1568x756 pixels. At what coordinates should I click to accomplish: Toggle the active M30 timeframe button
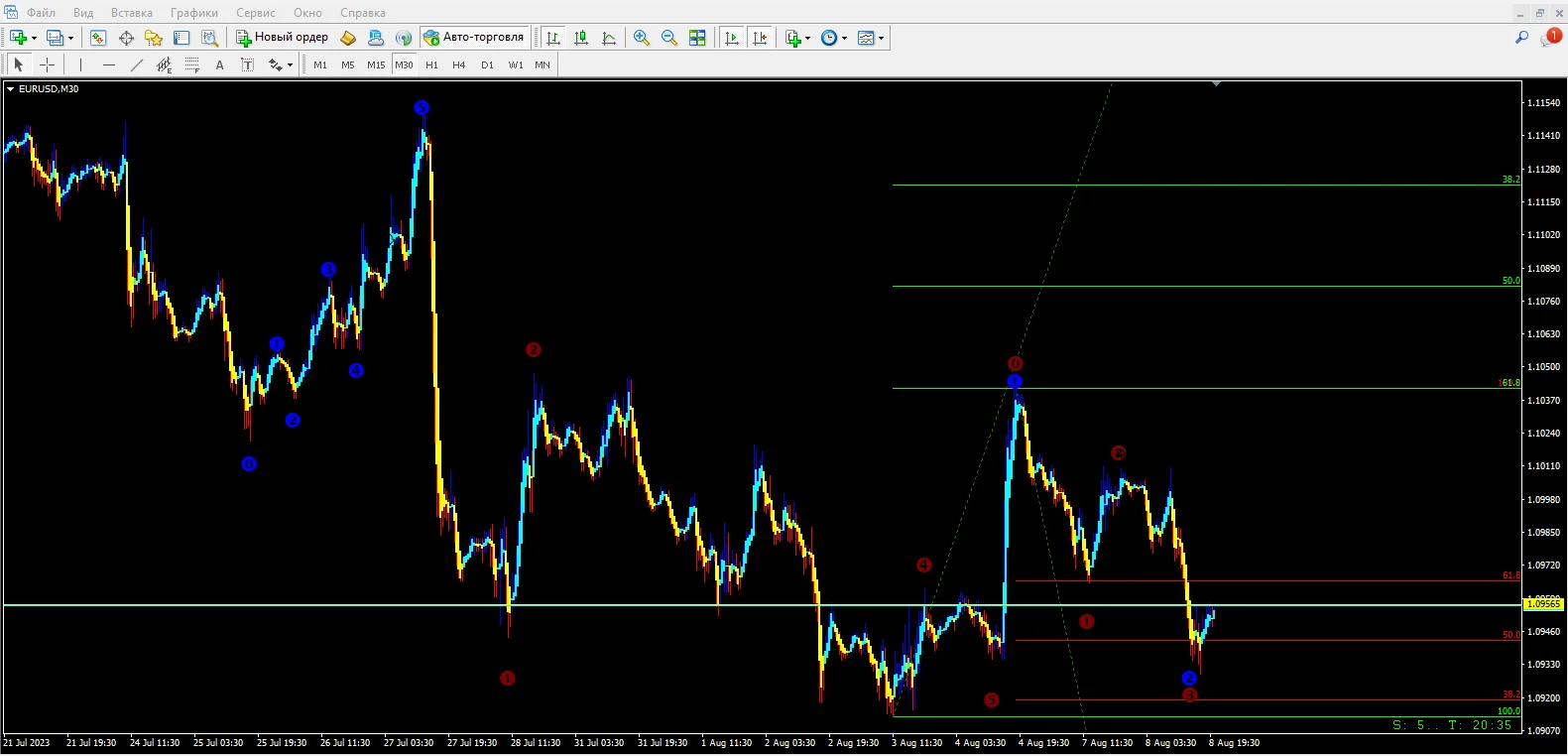click(404, 64)
